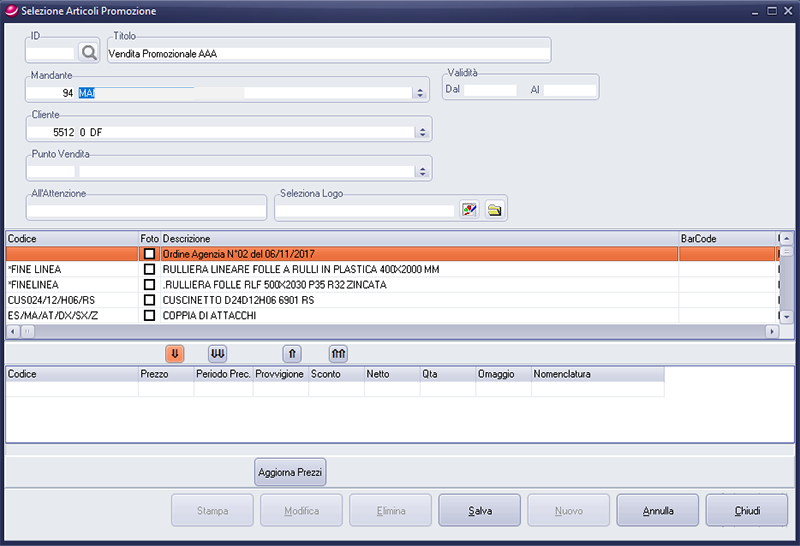Check Foto box for CUSCINETTO D24D12H06 row
This screenshot has height=546, width=800.
(x=149, y=300)
